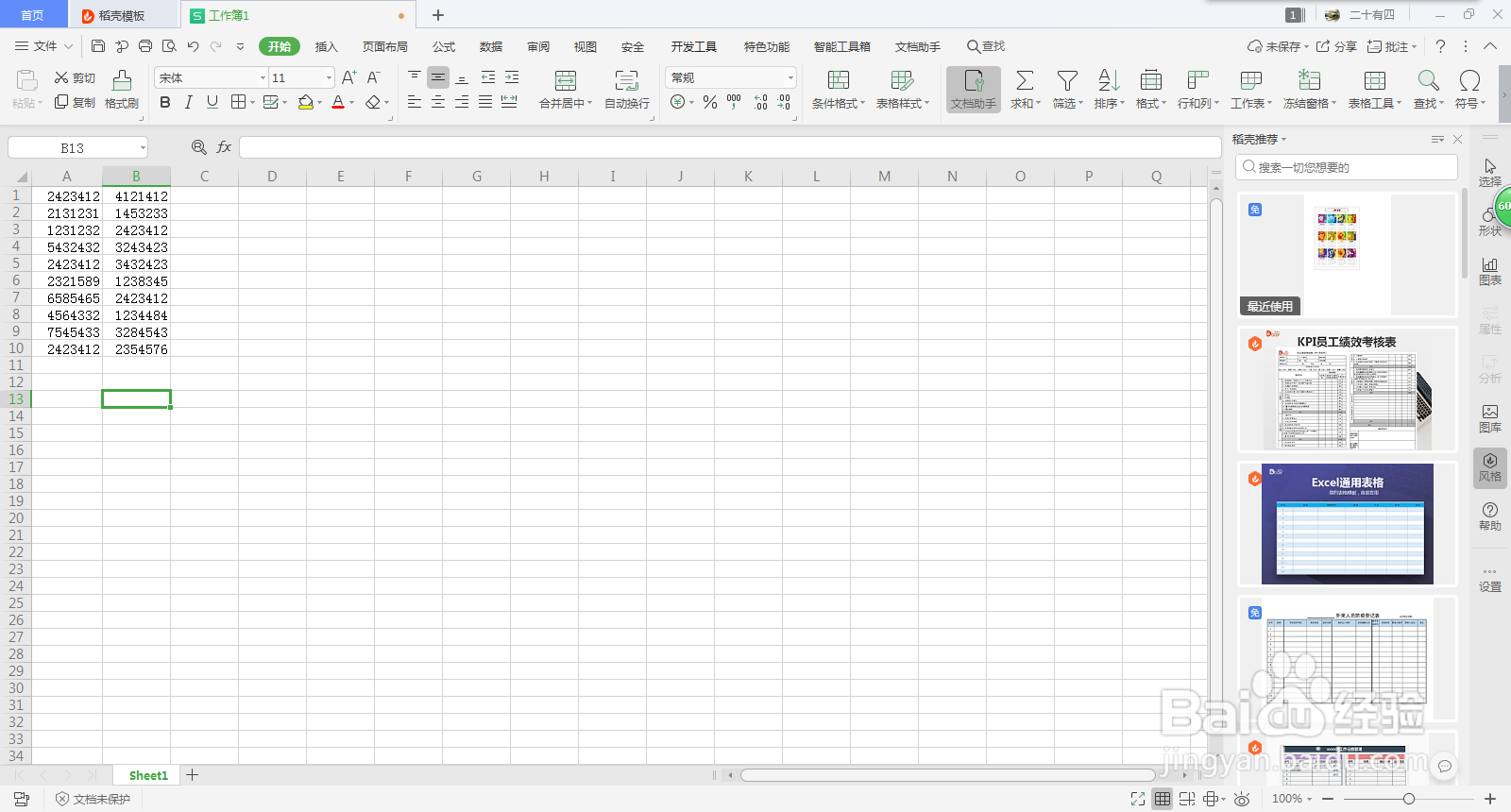Click the Copy (复制) icon
Screen dimensions: 1511x812
click(61, 102)
